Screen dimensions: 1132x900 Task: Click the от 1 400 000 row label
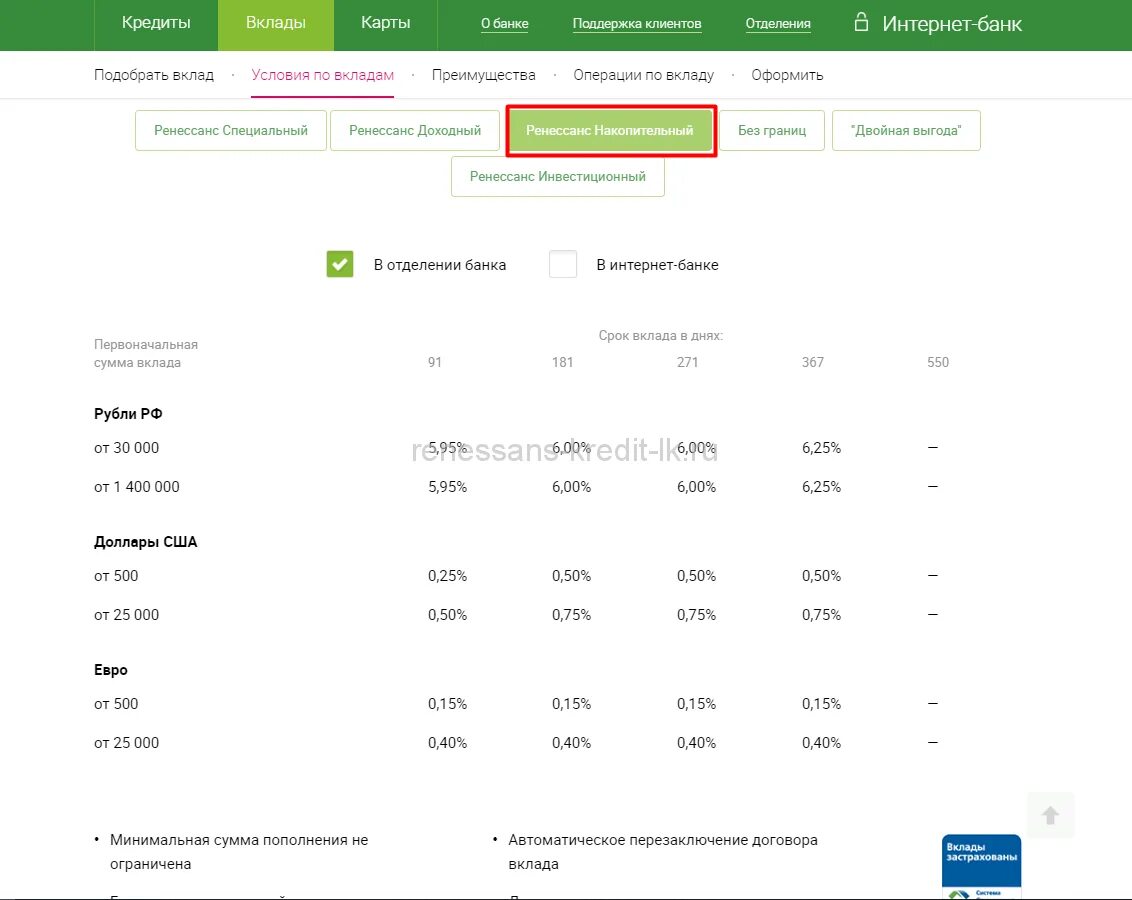136,487
